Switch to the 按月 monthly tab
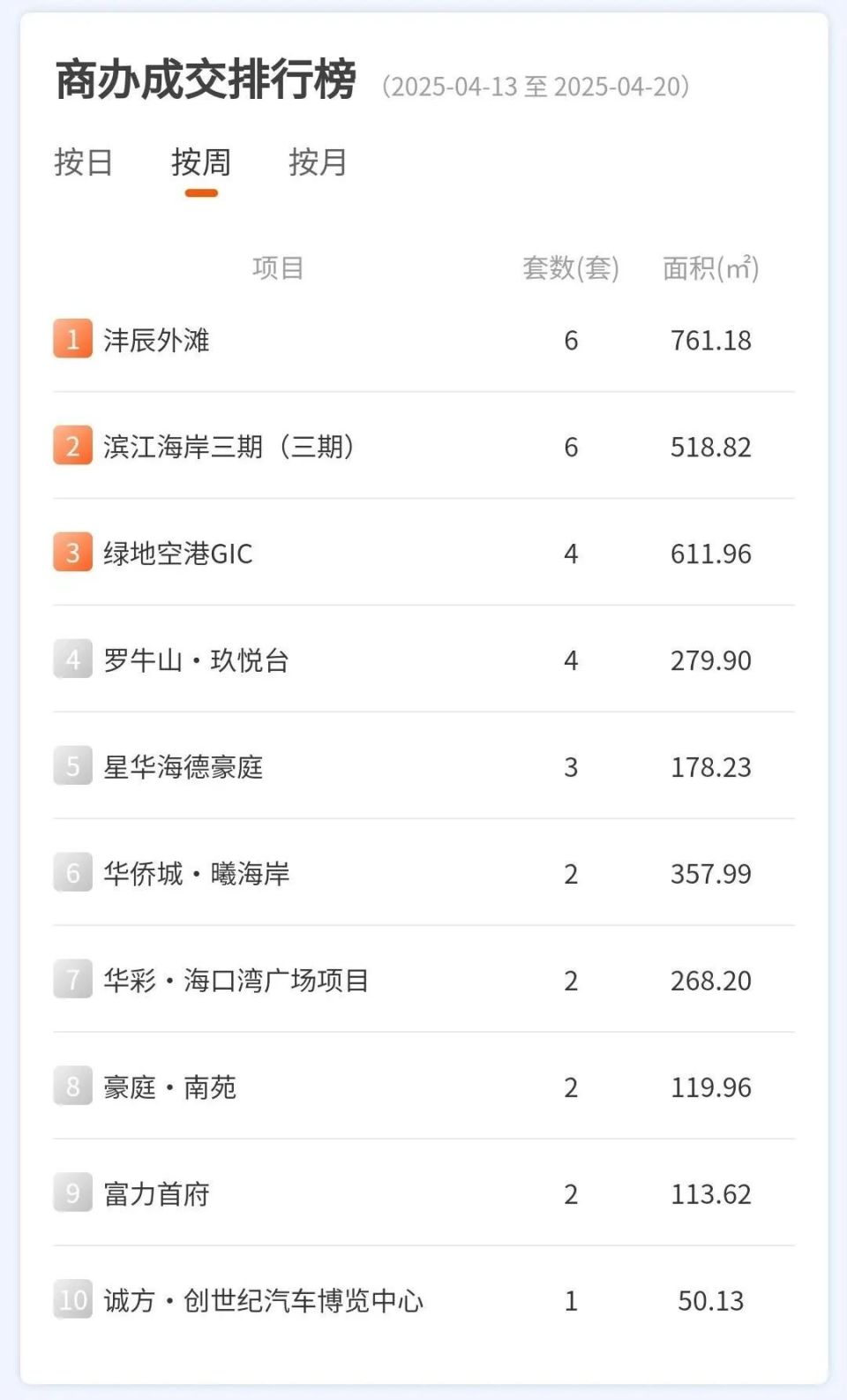Screen dimensions: 847x1400 point(318,162)
